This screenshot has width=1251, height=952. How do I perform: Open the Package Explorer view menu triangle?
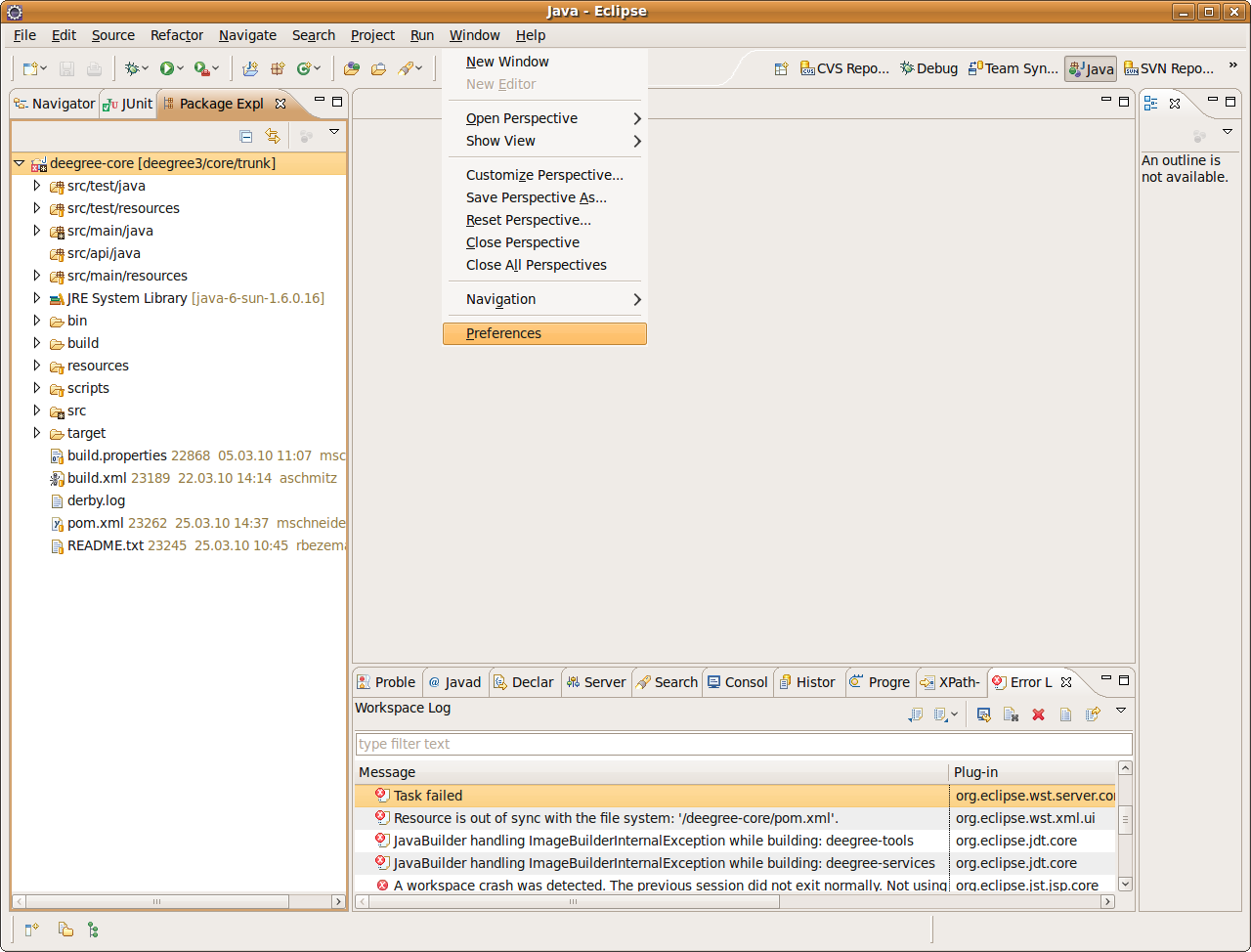(334, 131)
